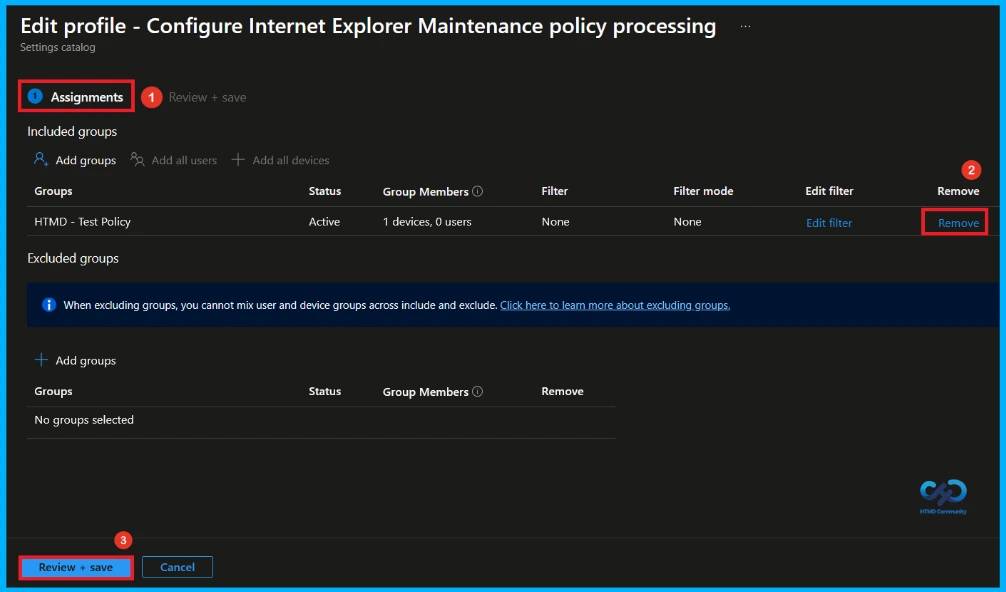Click the Included groups heading
Viewport: 1006px width, 592px height.
[x=72, y=131]
